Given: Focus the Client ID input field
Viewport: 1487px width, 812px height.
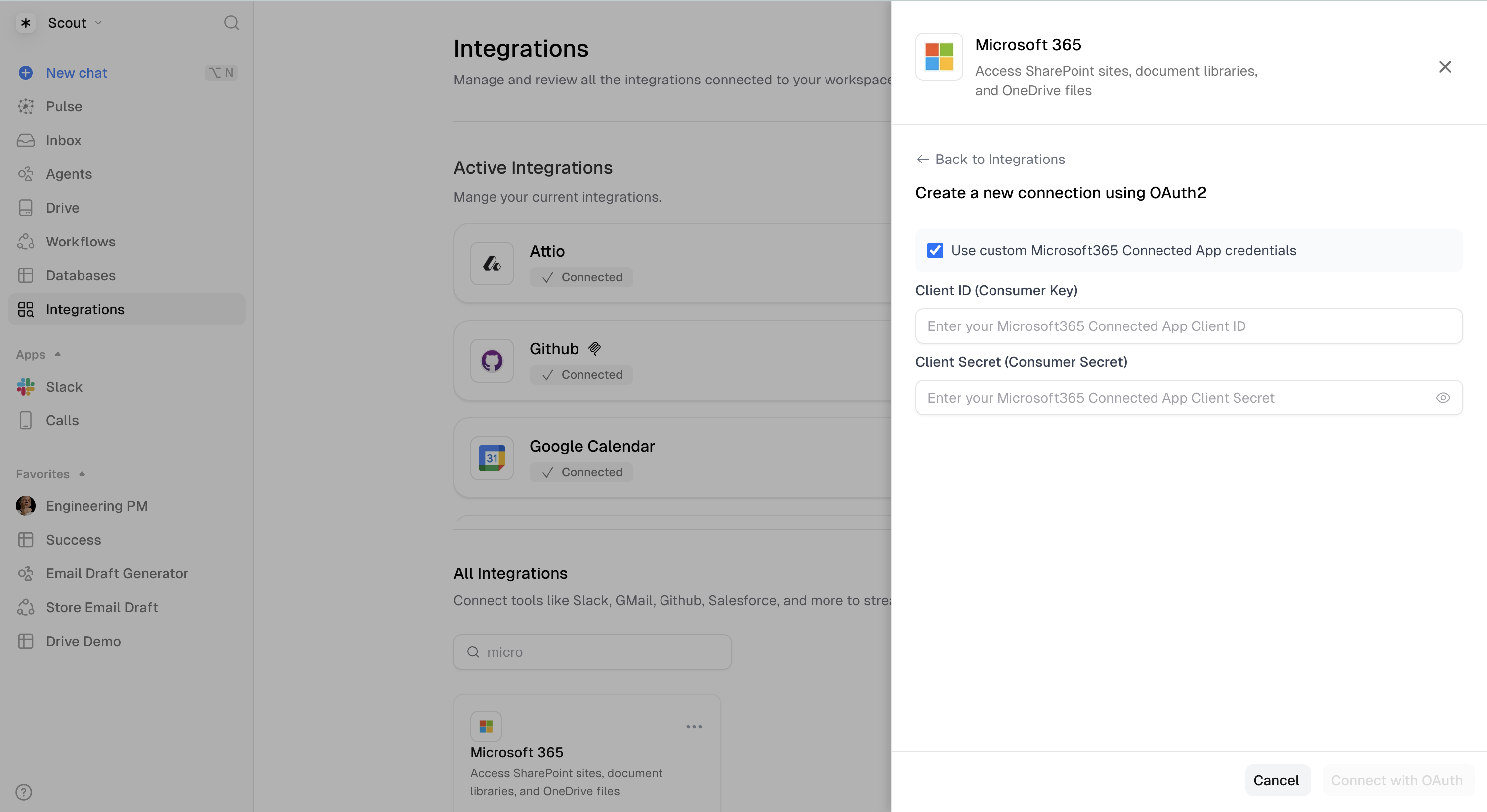Looking at the screenshot, I should click(x=1188, y=326).
